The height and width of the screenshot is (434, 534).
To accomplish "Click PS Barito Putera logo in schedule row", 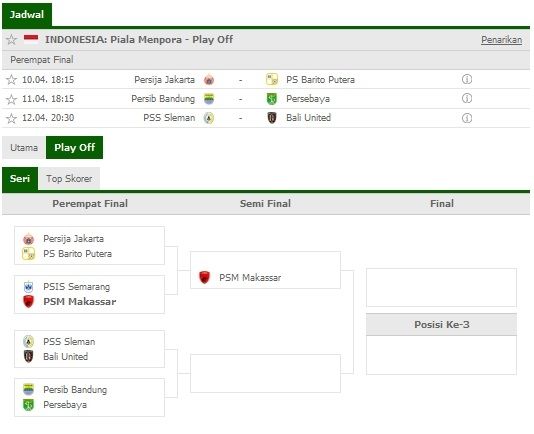I will click(272, 80).
